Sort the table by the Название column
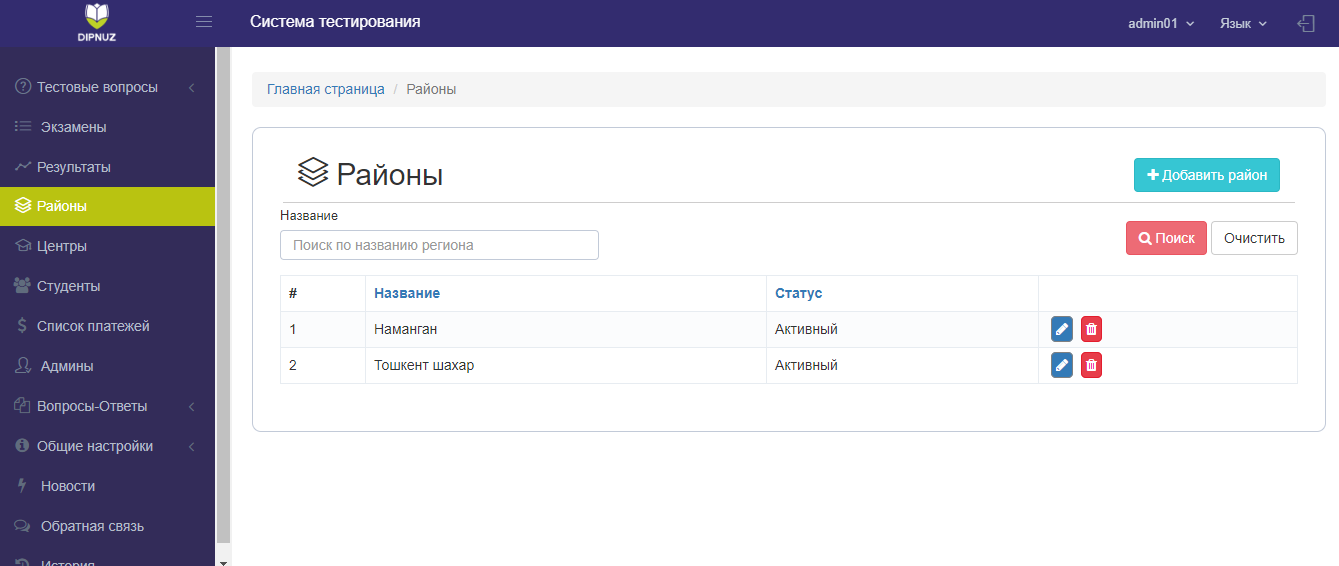This screenshot has width=1339, height=566. coord(407,293)
